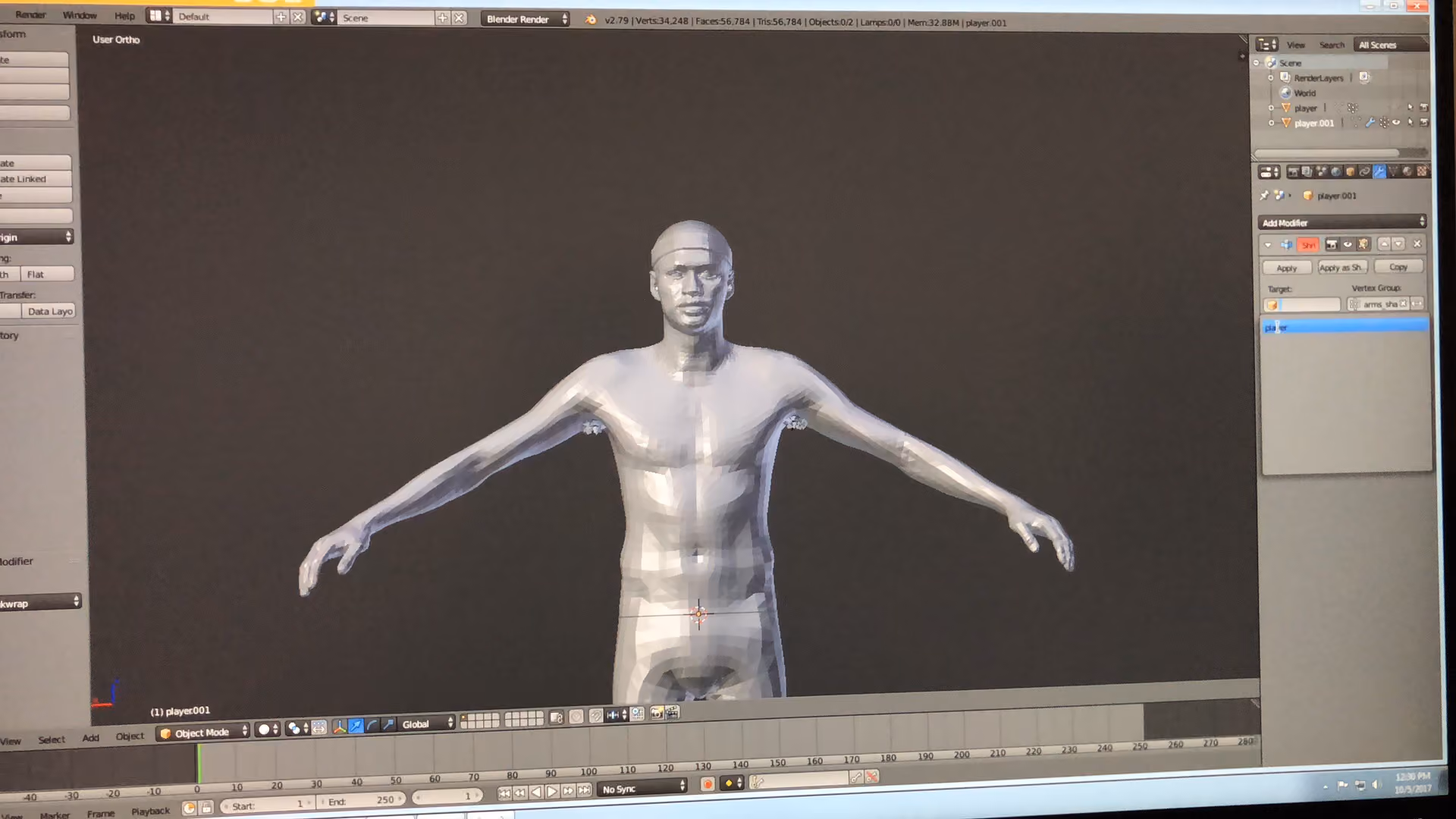Open the Modifiers wrench tab in Properties
The image size is (1456, 819).
pos(1379,172)
